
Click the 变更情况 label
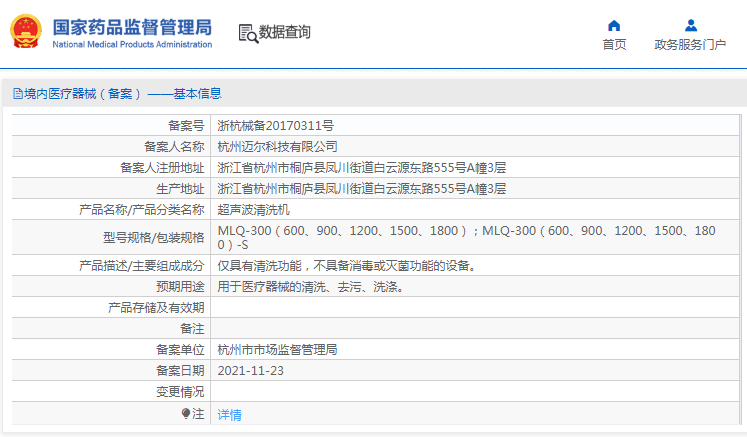point(180,392)
